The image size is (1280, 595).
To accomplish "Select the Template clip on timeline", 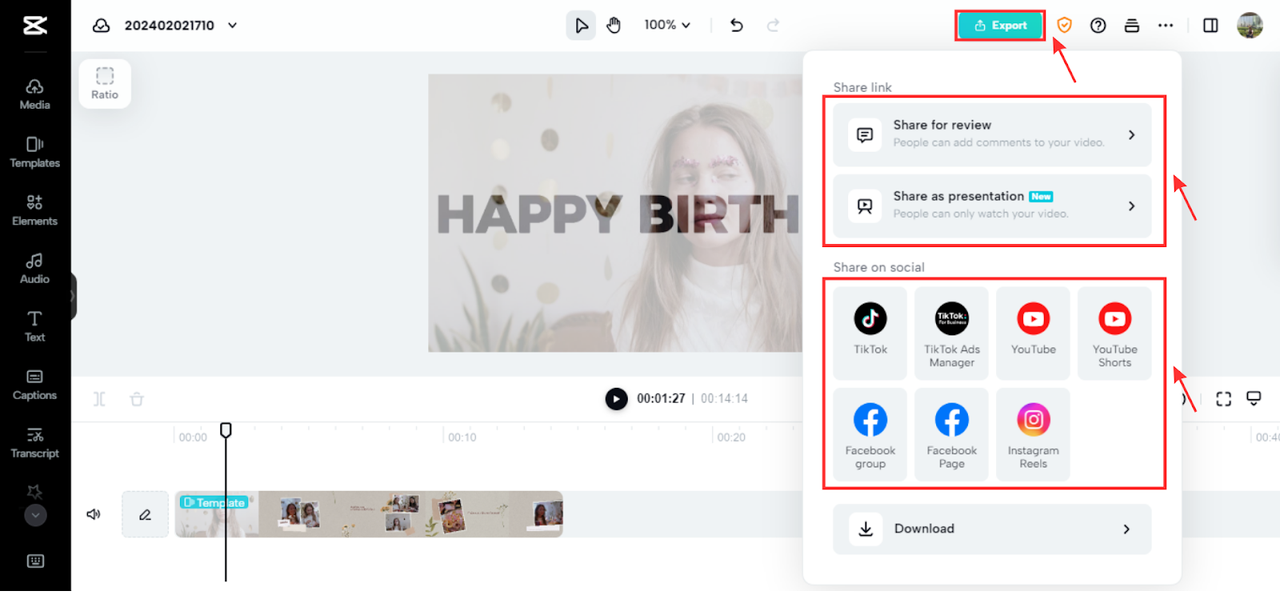I will pyautogui.click(x=369, y=514).
